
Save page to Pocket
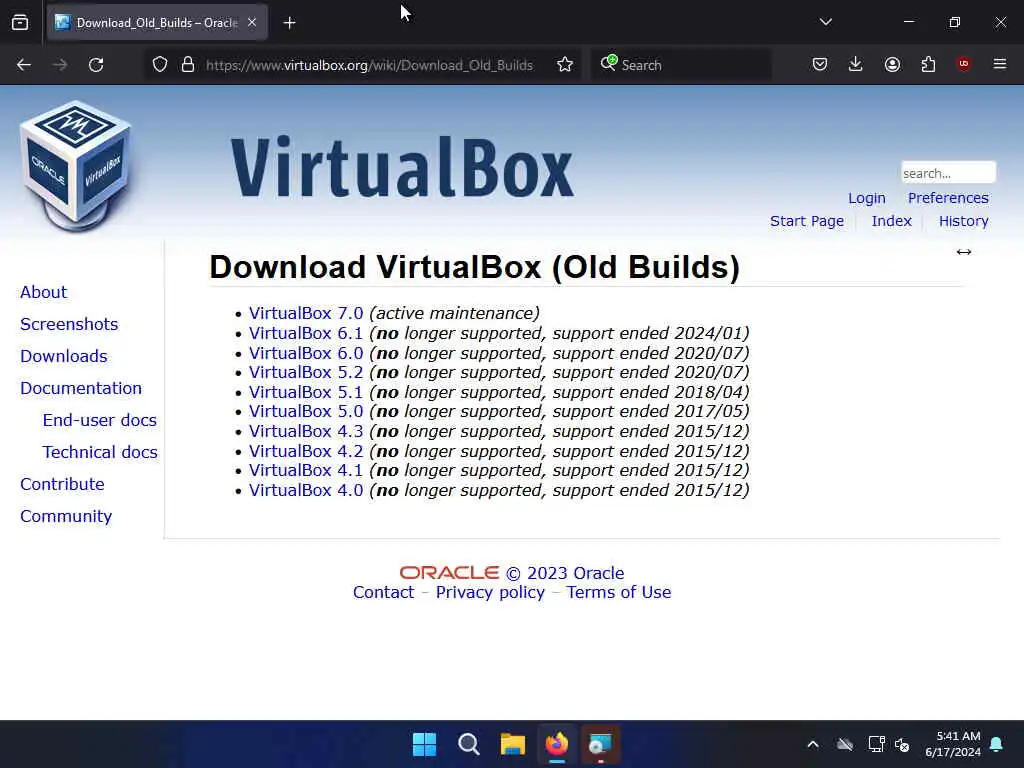point(820,64)
